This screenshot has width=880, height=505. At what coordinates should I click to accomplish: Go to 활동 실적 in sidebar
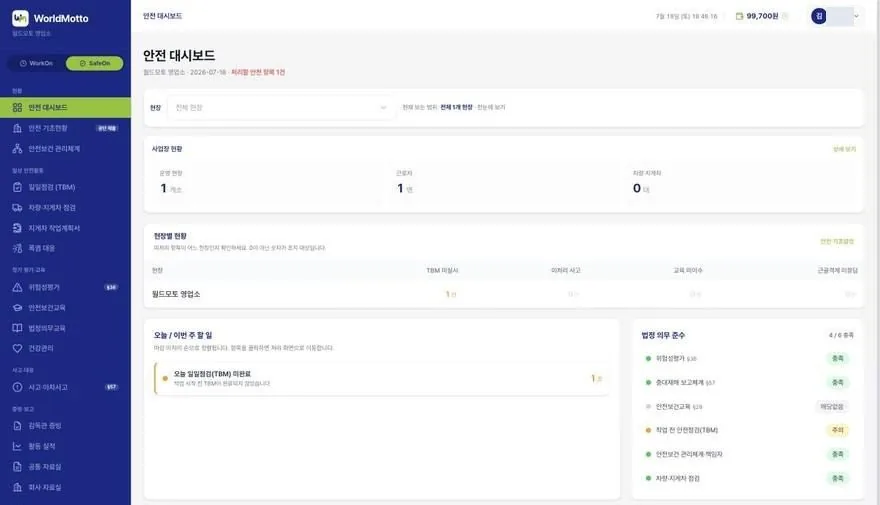click(x=65, y=446)
